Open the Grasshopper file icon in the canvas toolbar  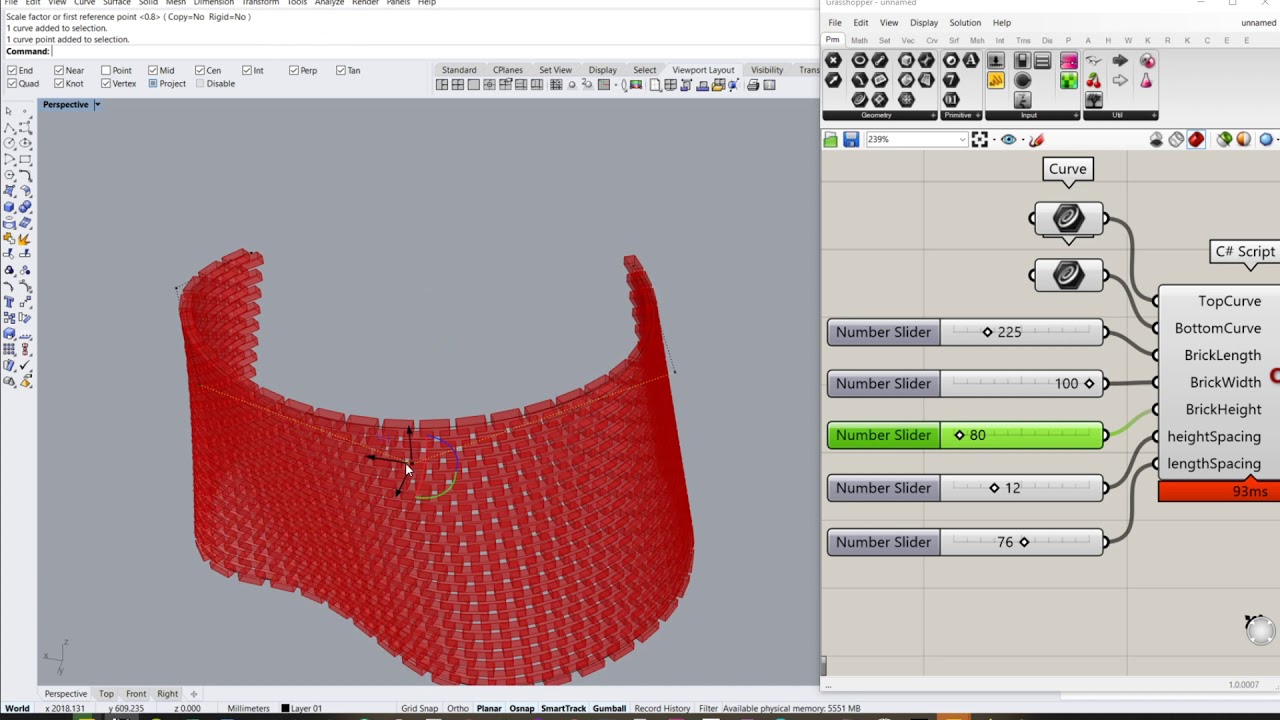coord(830,140)
